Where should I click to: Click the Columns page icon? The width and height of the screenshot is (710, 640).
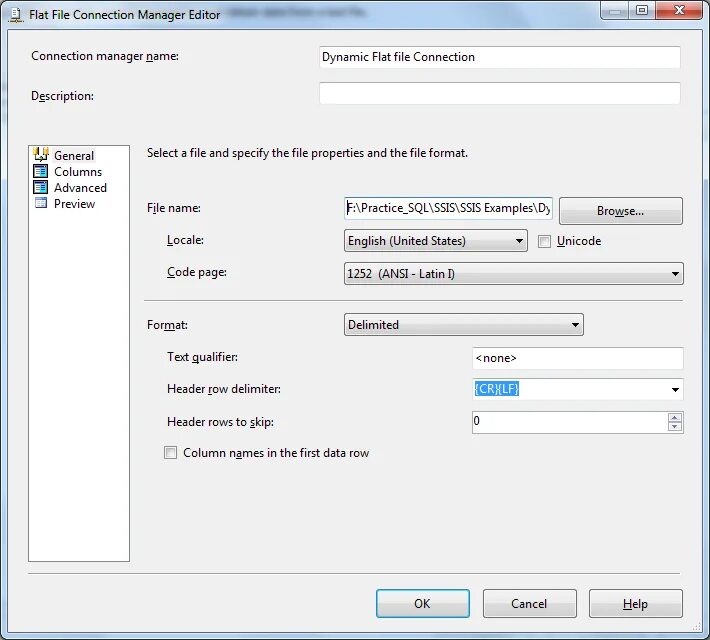[41, 171]
